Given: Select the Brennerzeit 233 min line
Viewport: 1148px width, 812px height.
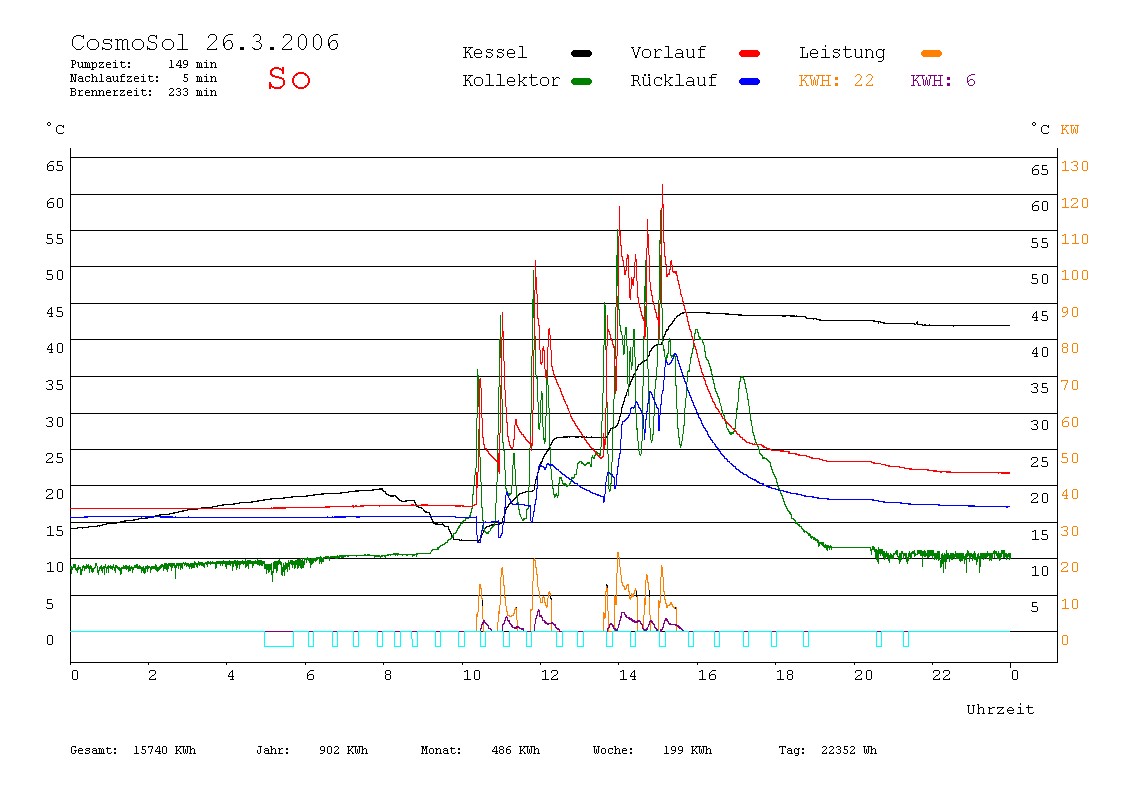Looking at the screenshot, I should [x=144, y=92].
